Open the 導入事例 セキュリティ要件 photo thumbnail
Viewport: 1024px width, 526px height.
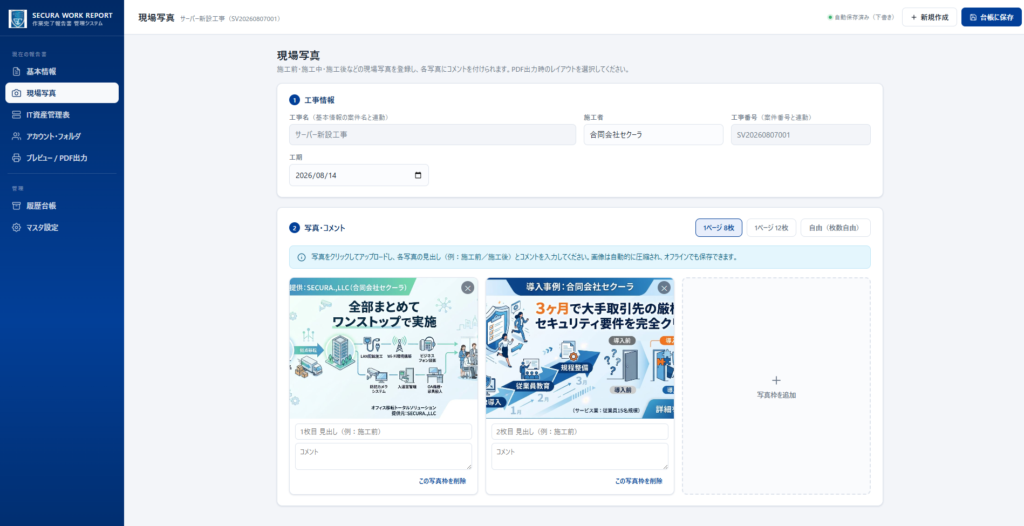pyautogui.click(x=580, y=348)
